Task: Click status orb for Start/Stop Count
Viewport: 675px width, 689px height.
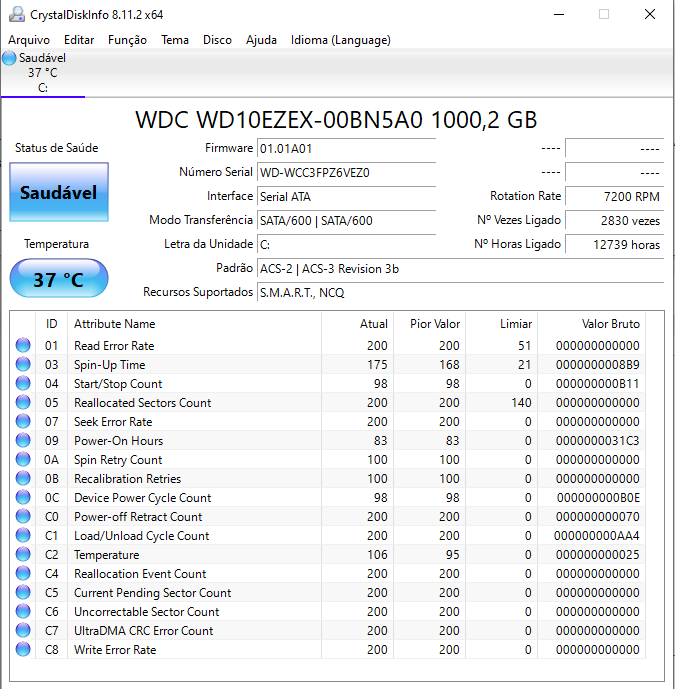Action: point(23,383)
